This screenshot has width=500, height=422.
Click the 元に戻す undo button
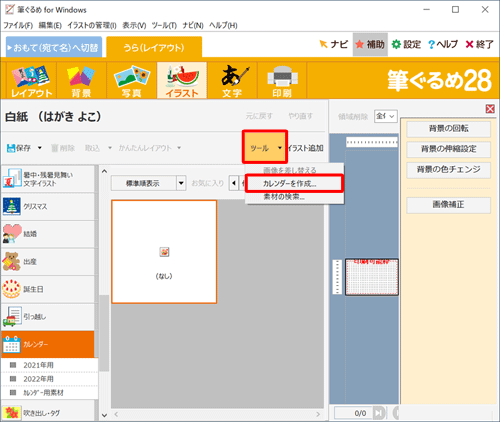[259, 116]
